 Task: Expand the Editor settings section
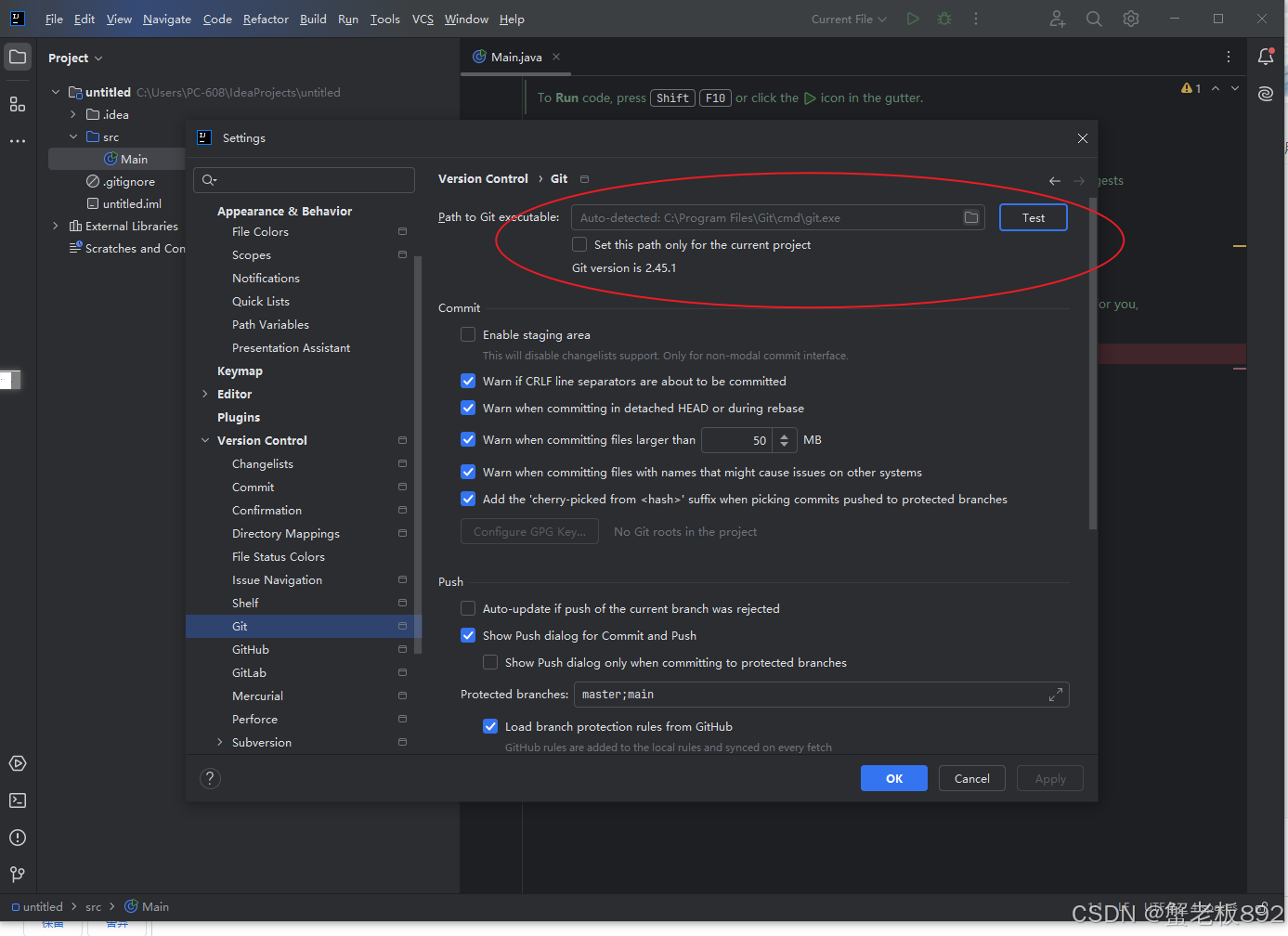pos(205,394)
